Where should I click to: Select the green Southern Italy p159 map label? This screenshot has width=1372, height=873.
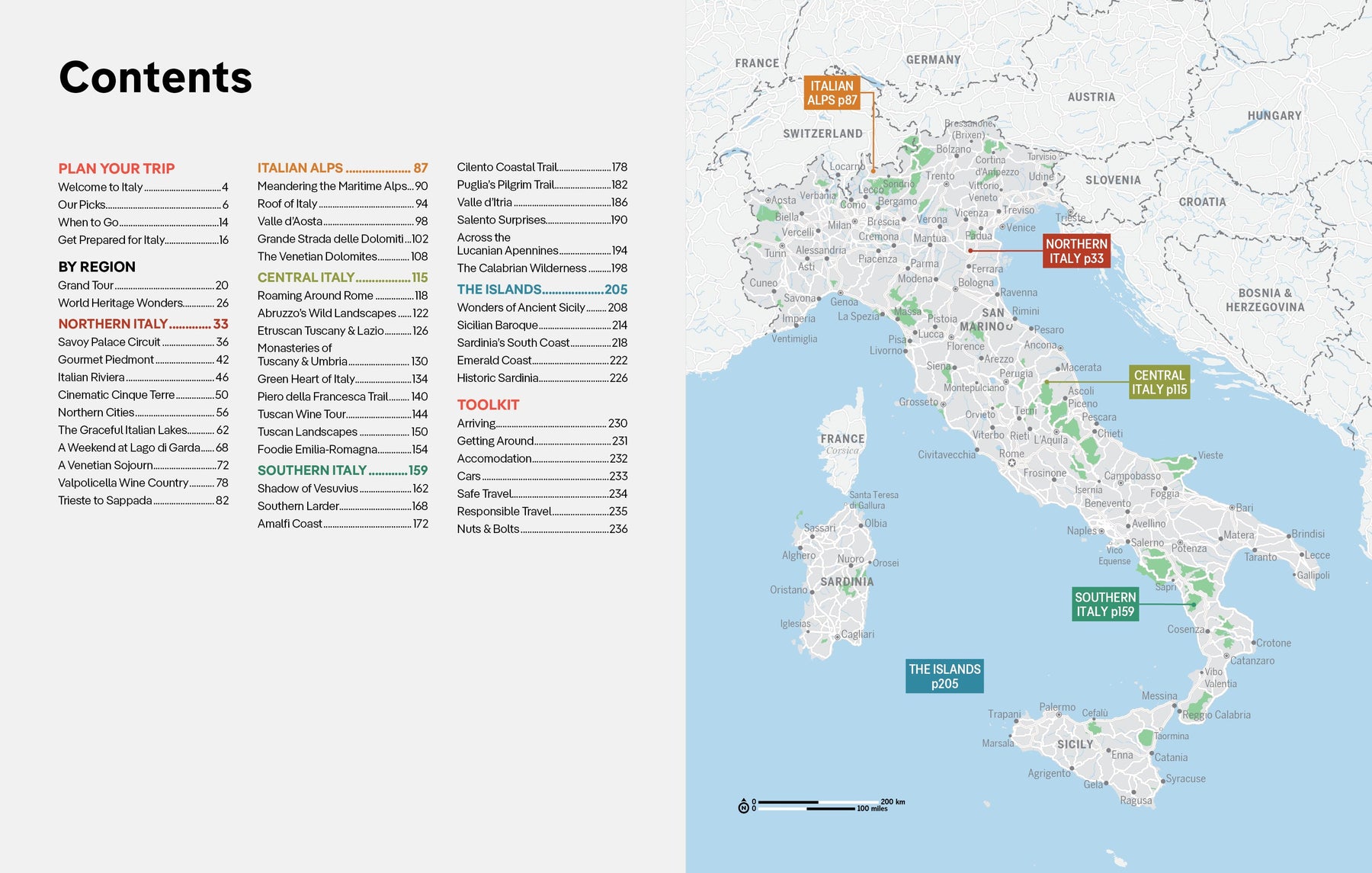point(1104,604)
